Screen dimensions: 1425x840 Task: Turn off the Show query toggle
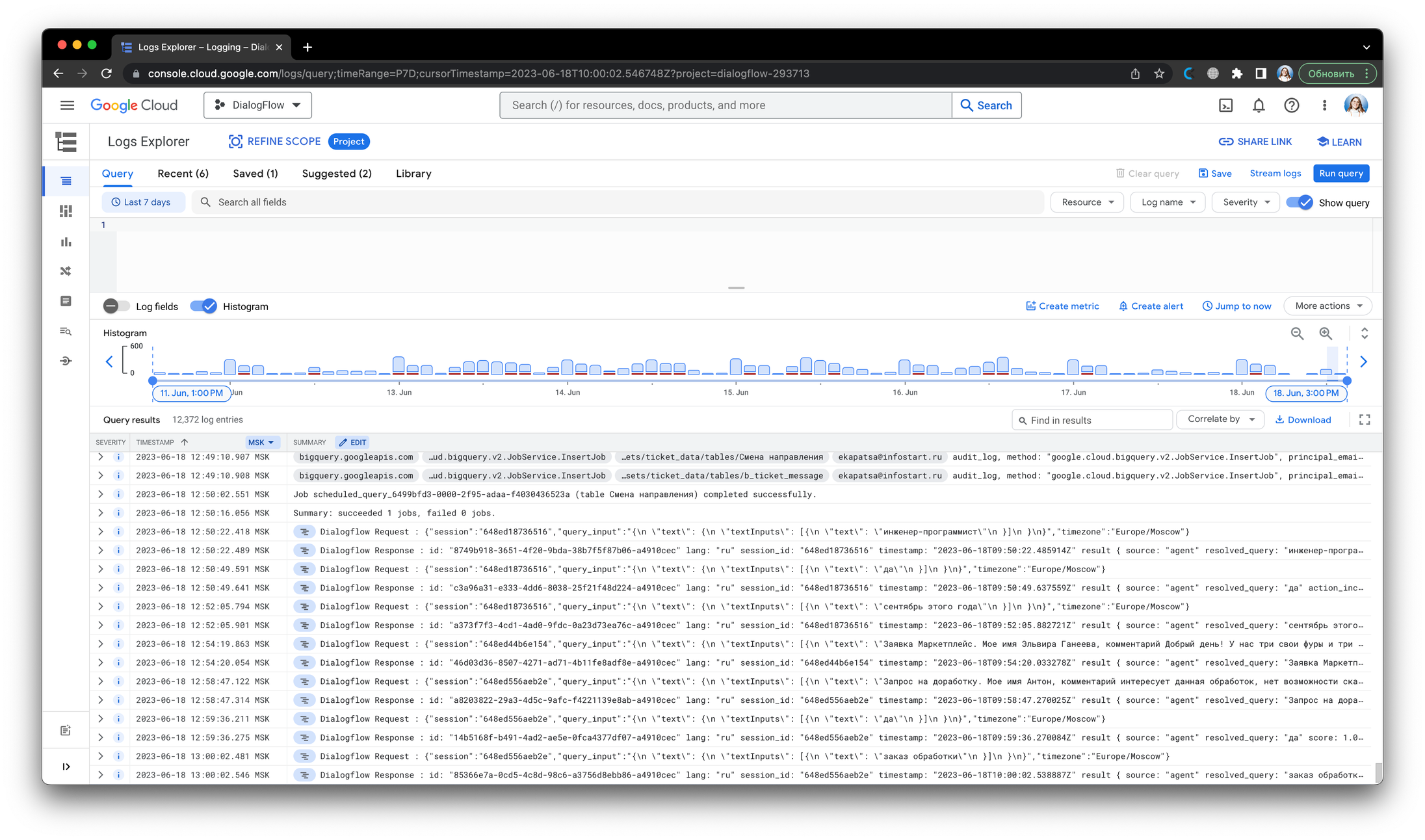pyautogui.click(x=1300, y=203)
